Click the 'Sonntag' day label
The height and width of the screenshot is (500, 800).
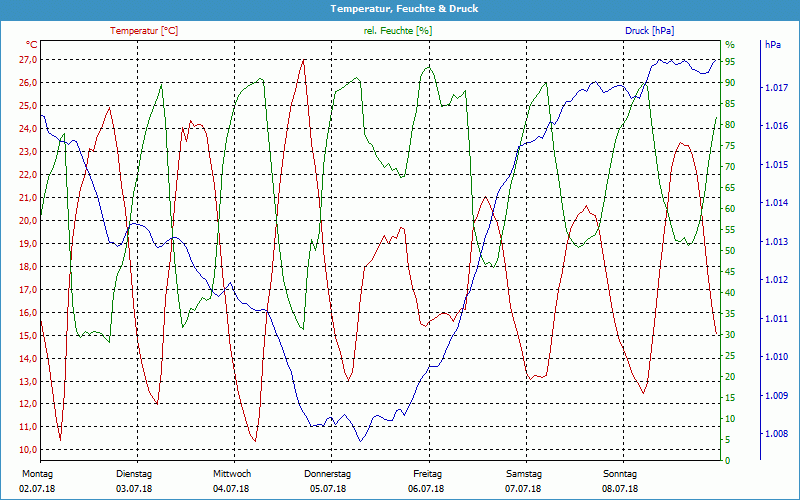620,474
